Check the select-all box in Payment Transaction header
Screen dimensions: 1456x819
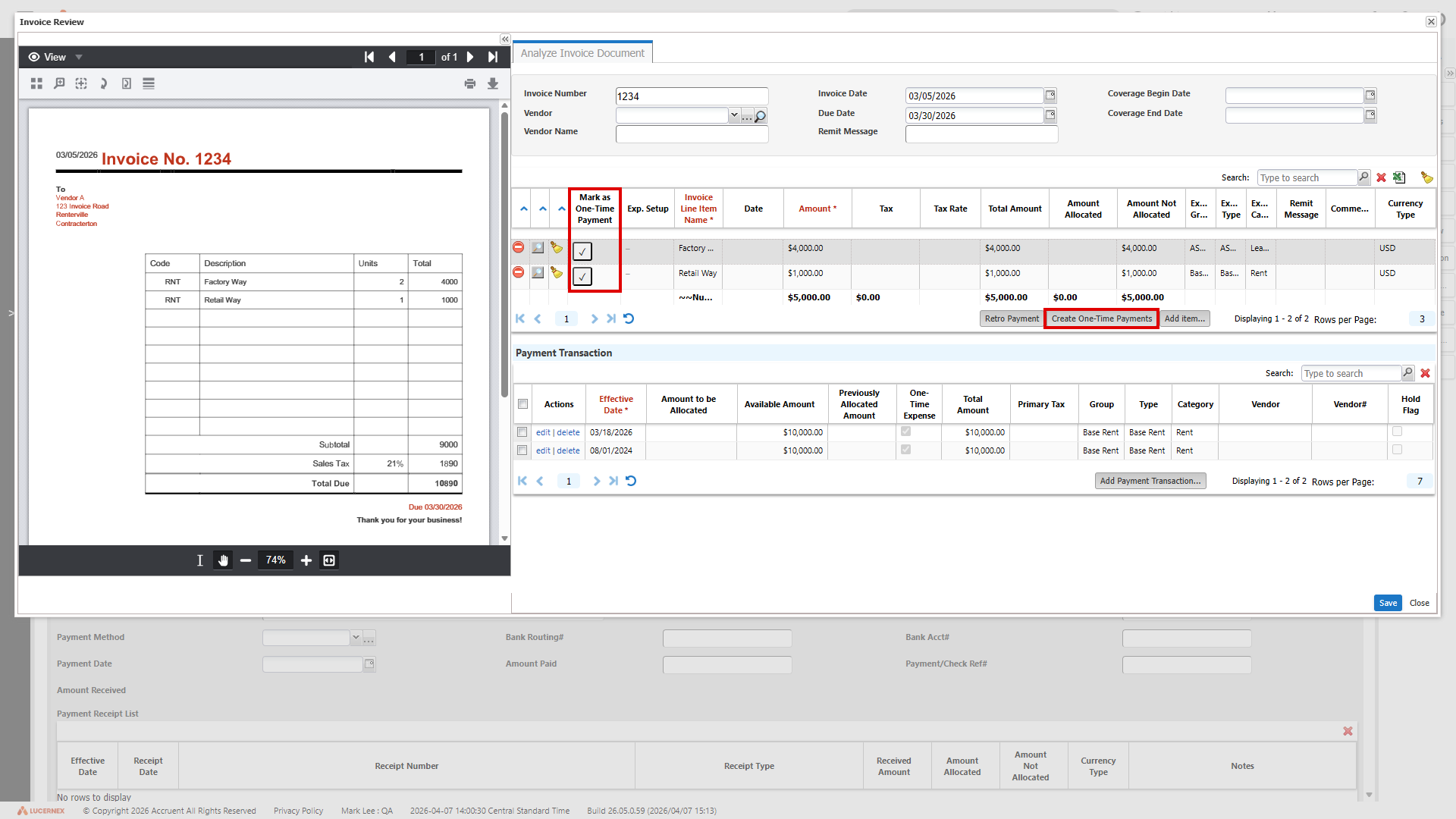coord(522,403)
